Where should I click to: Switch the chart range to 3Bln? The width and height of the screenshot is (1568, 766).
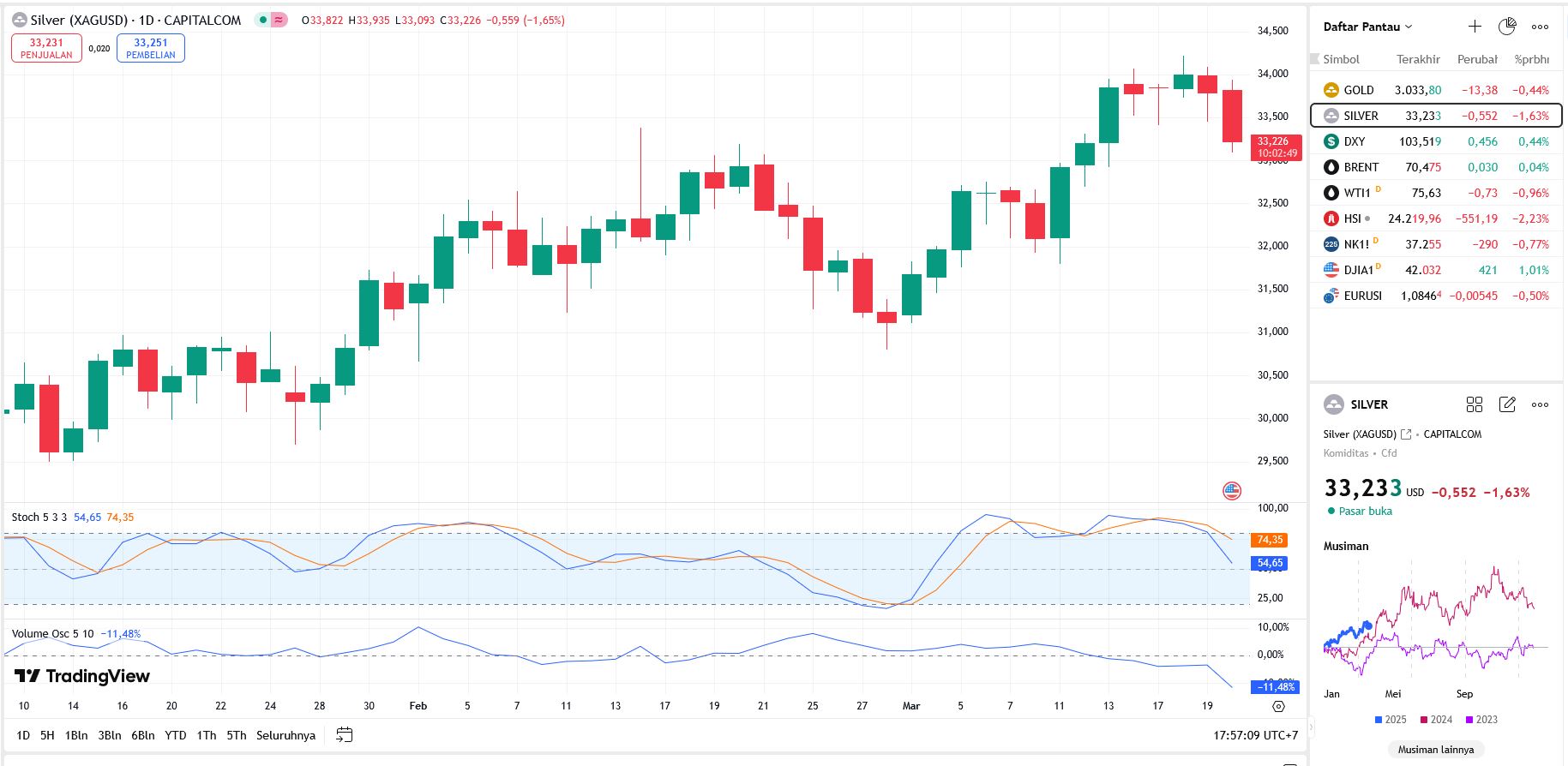(110, 735)
